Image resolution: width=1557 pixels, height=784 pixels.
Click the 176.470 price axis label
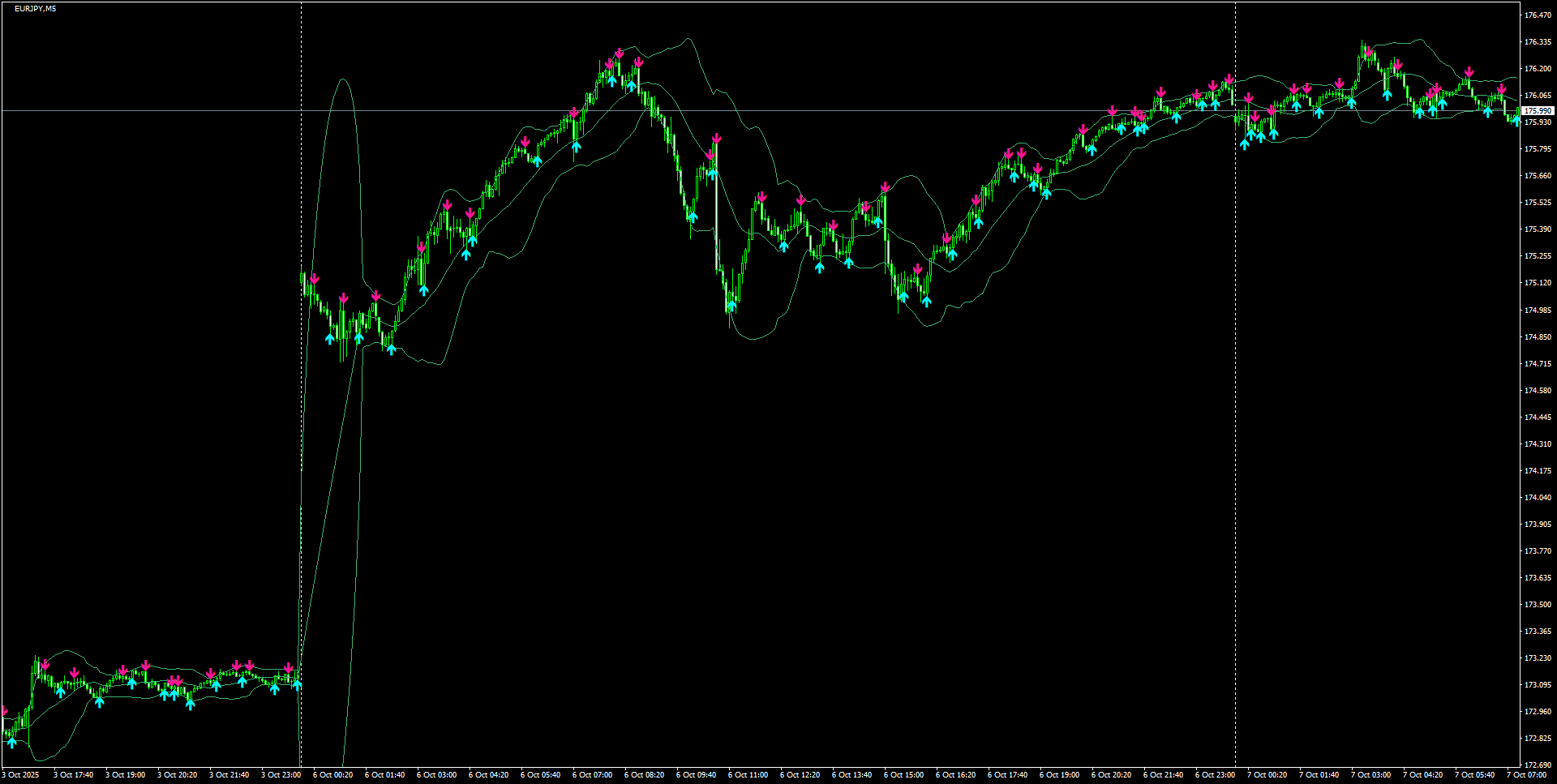pyautogui.click(x=1538, y=15)
